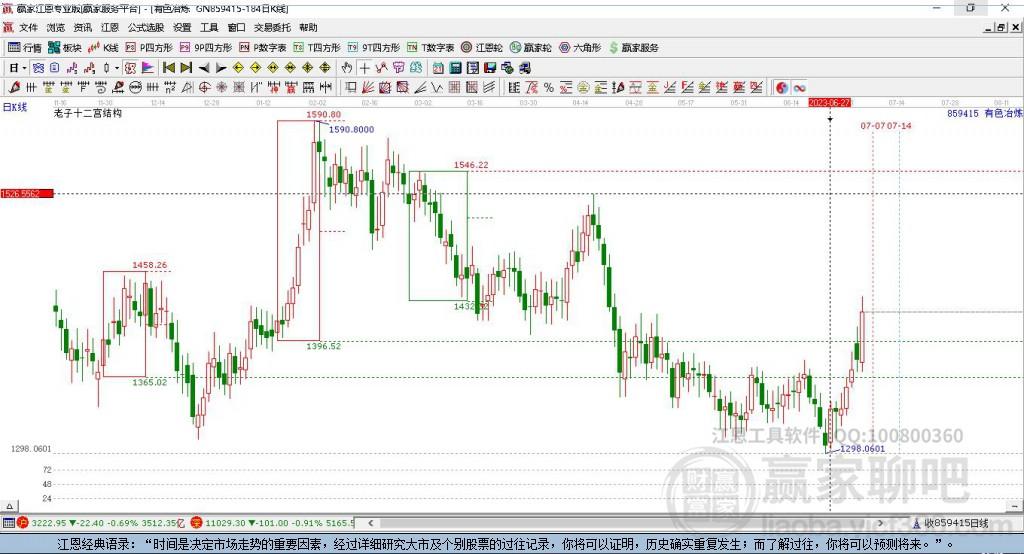The width and height of the screenshot is (1024, 554).
Task: Select the 2023-06-27 date marker
Action: pyautogui.click(x=829, y=103)
